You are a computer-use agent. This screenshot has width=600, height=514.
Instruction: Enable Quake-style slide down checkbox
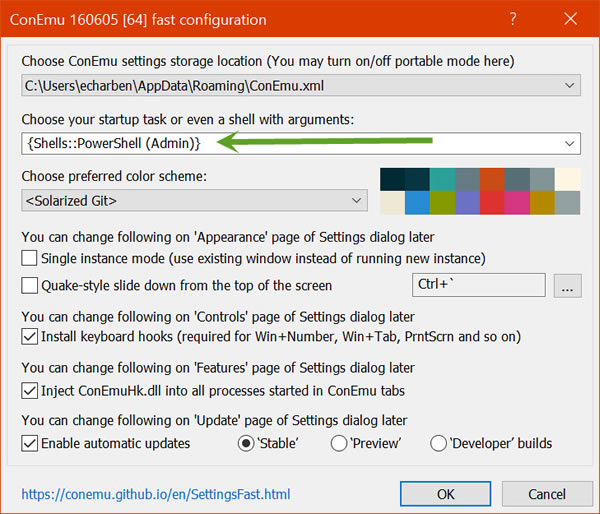click(x=29, y=286)
